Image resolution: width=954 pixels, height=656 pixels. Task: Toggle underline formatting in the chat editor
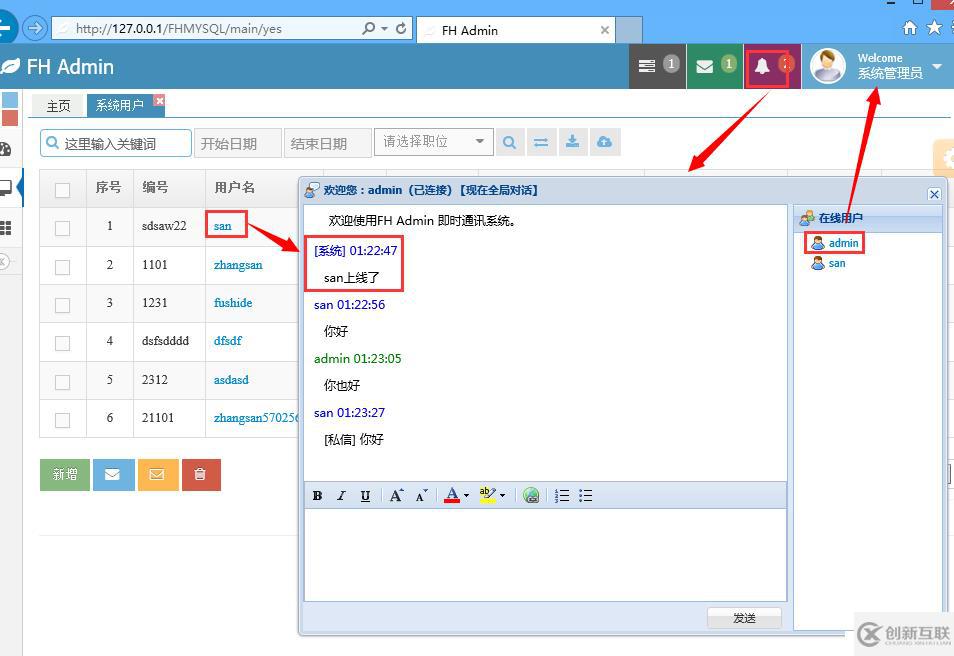pos(365,495)
